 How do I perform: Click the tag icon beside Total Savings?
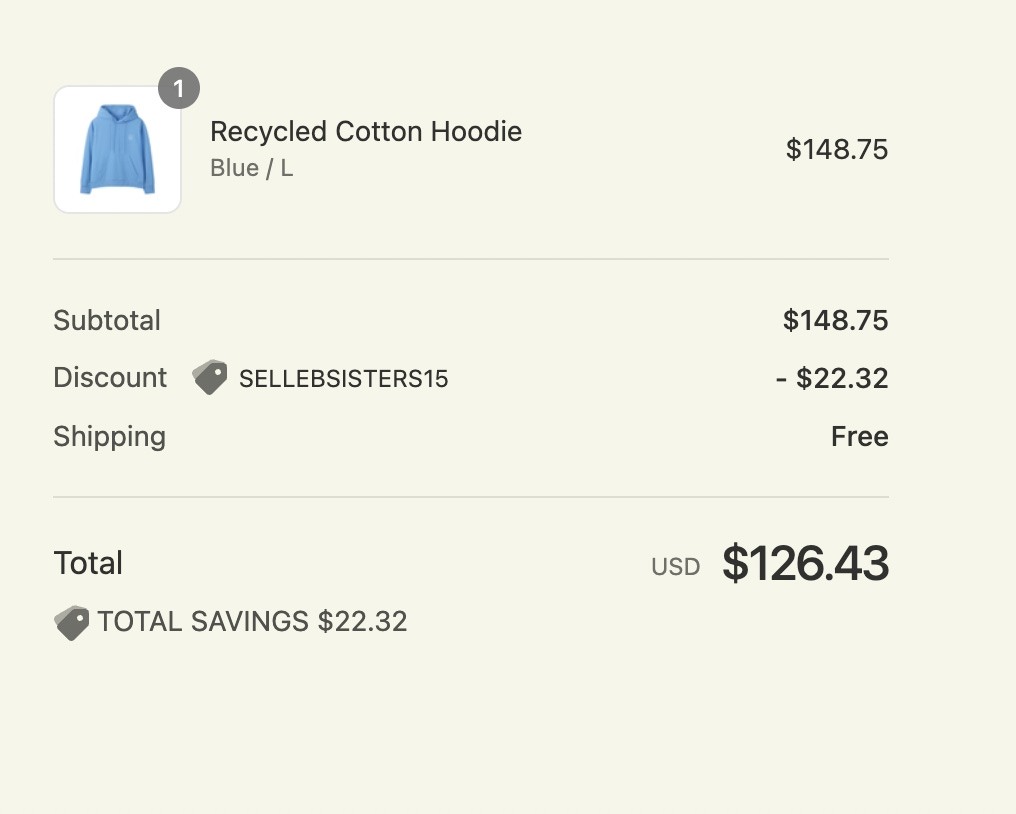71,622
